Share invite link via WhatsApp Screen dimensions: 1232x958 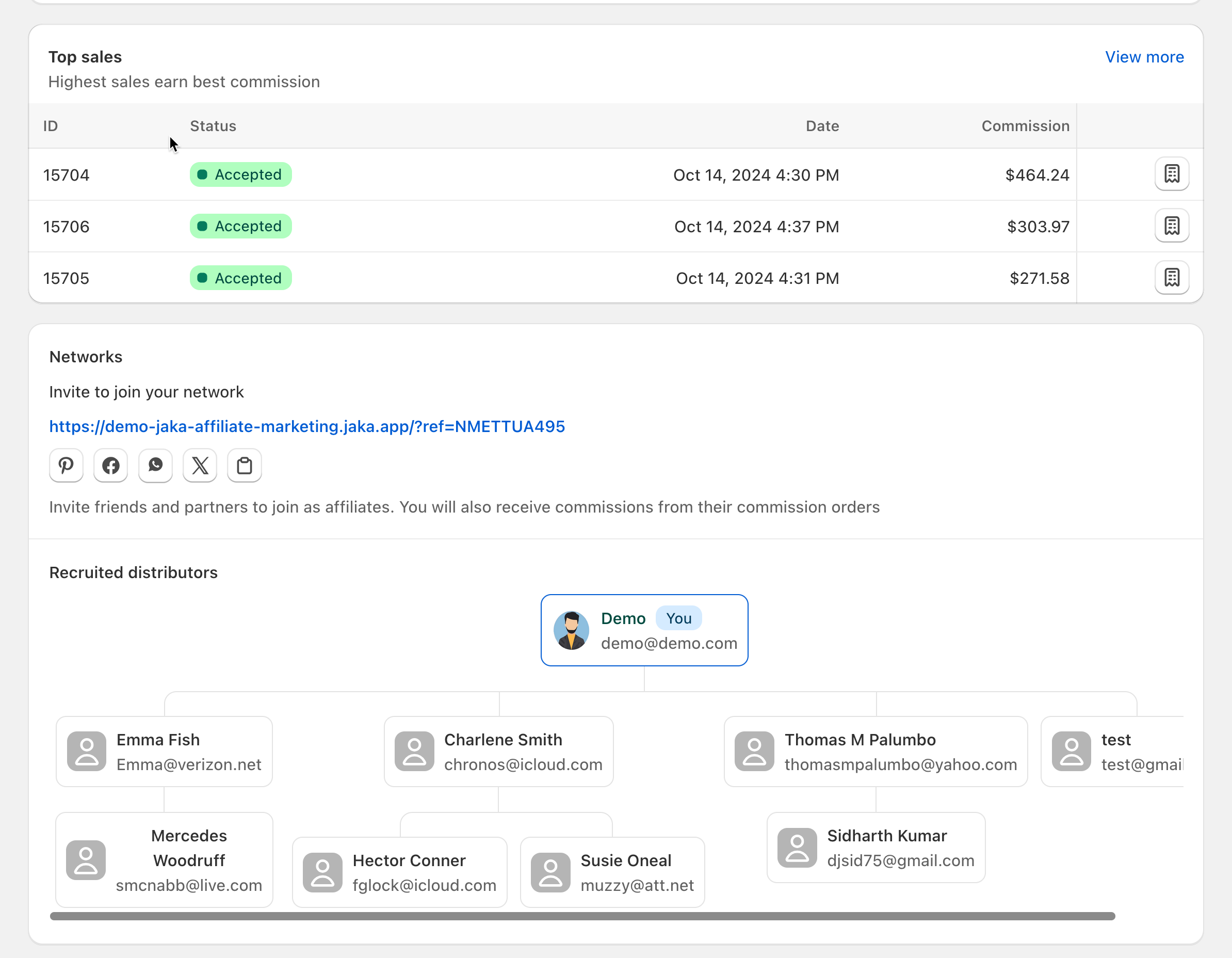coord(155,466)
